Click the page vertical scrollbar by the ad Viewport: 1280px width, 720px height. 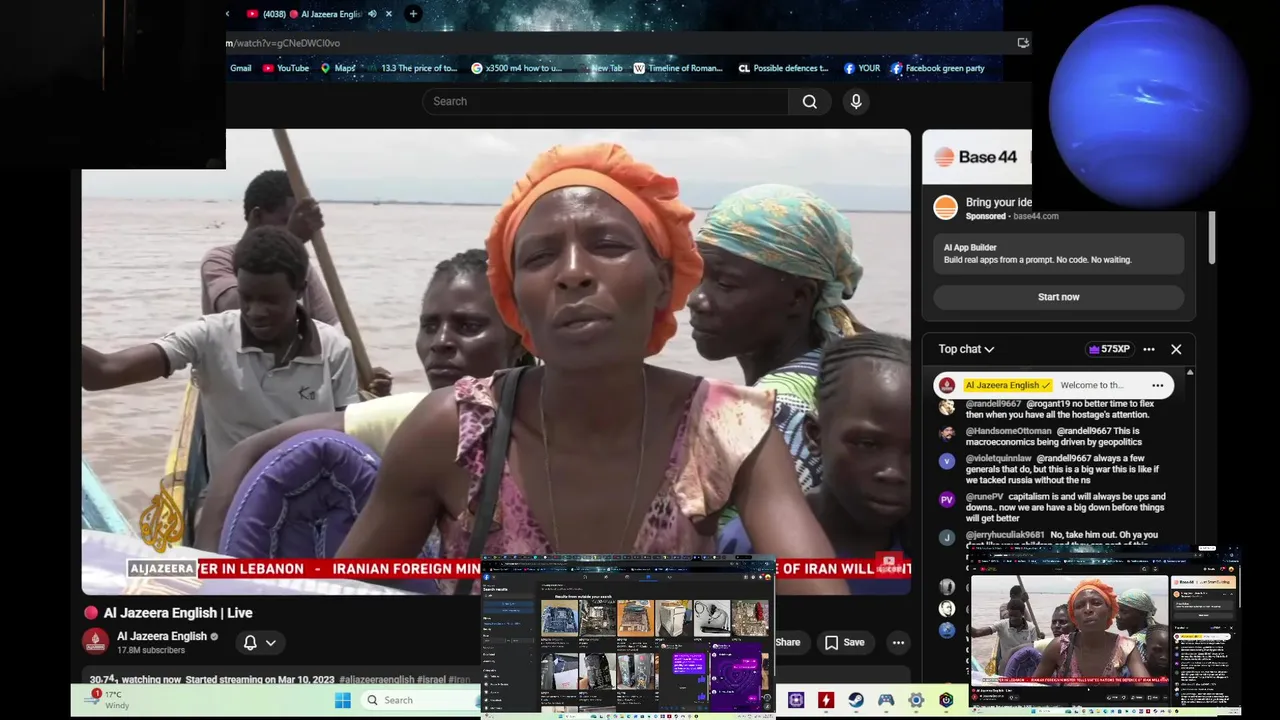[x=1211, y=238]
